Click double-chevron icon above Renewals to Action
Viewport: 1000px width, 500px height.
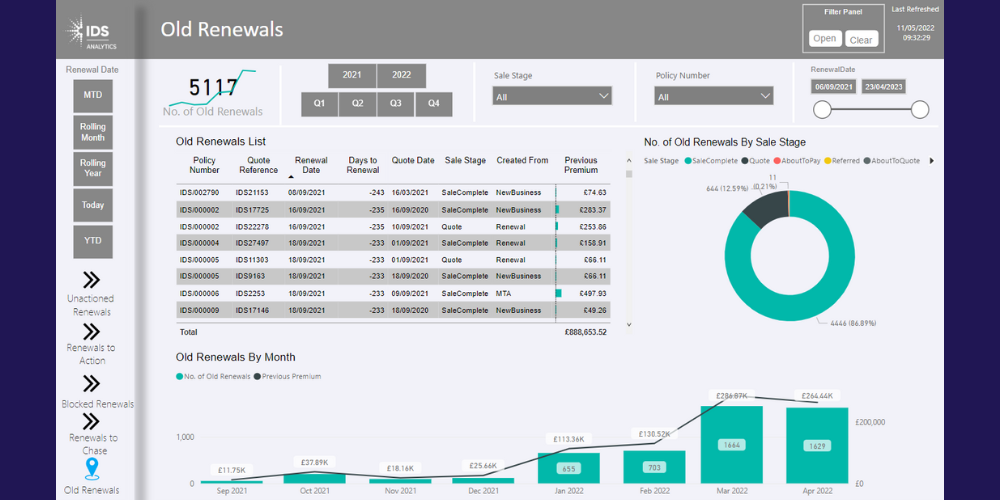coord(91,331)
